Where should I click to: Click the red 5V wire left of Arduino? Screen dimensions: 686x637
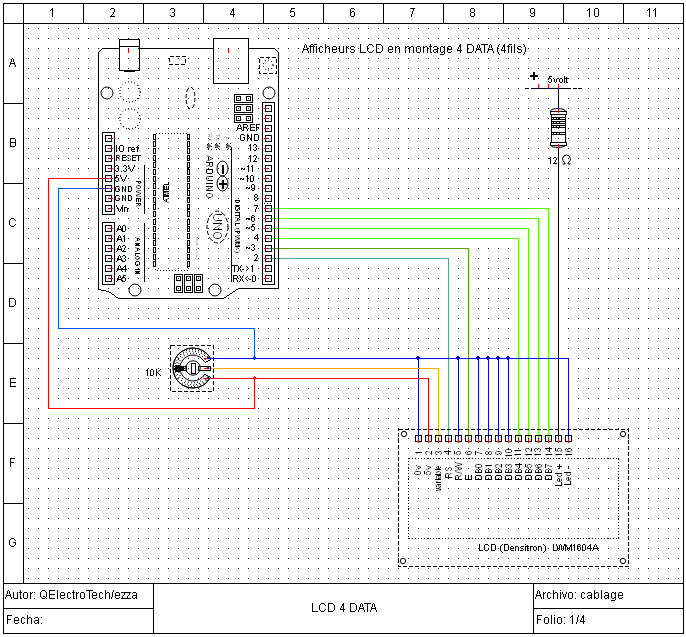click(x=49, y=293)
